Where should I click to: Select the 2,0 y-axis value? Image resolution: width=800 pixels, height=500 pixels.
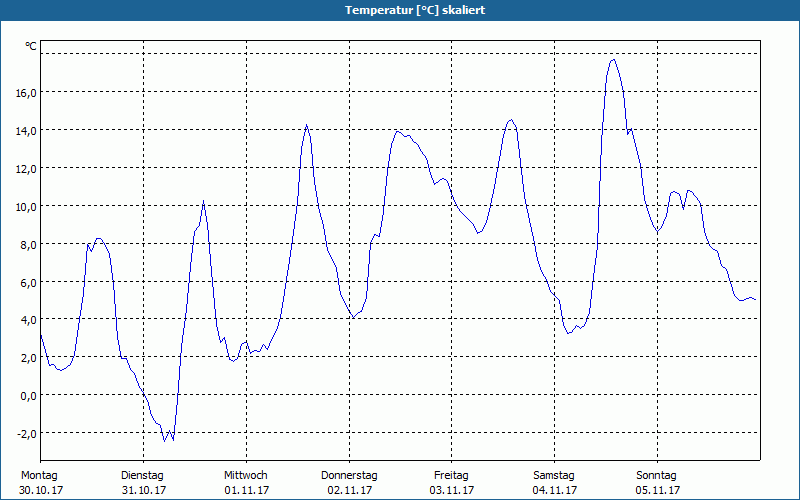28,358
